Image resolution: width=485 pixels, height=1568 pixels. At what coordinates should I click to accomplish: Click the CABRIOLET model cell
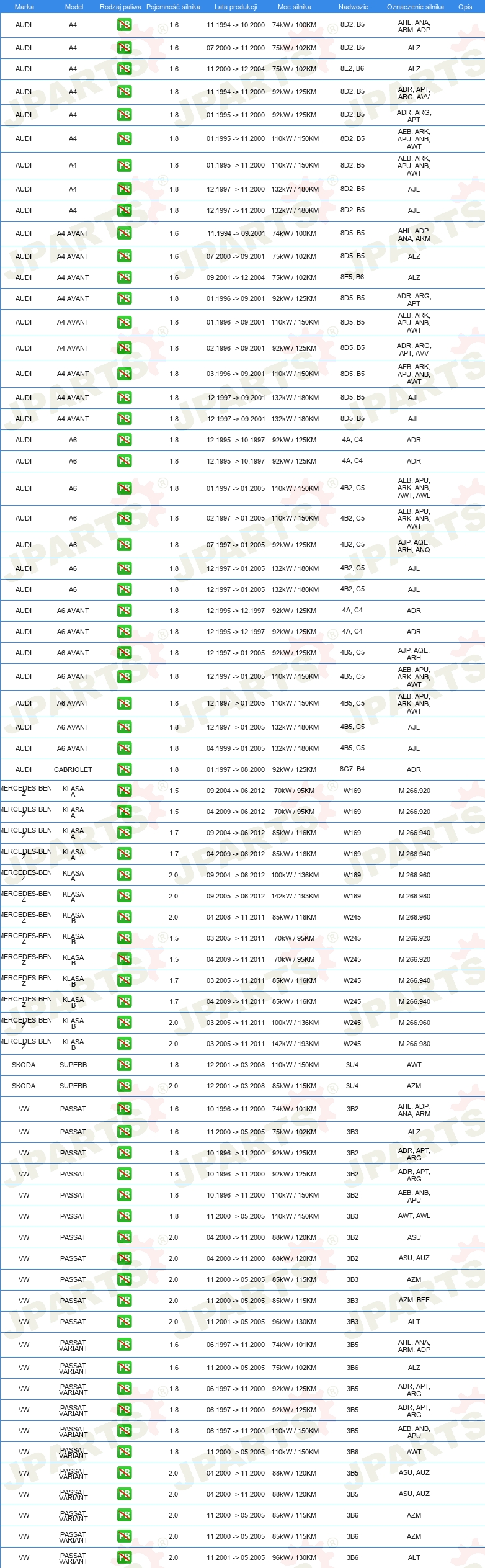tap(73, 769)
